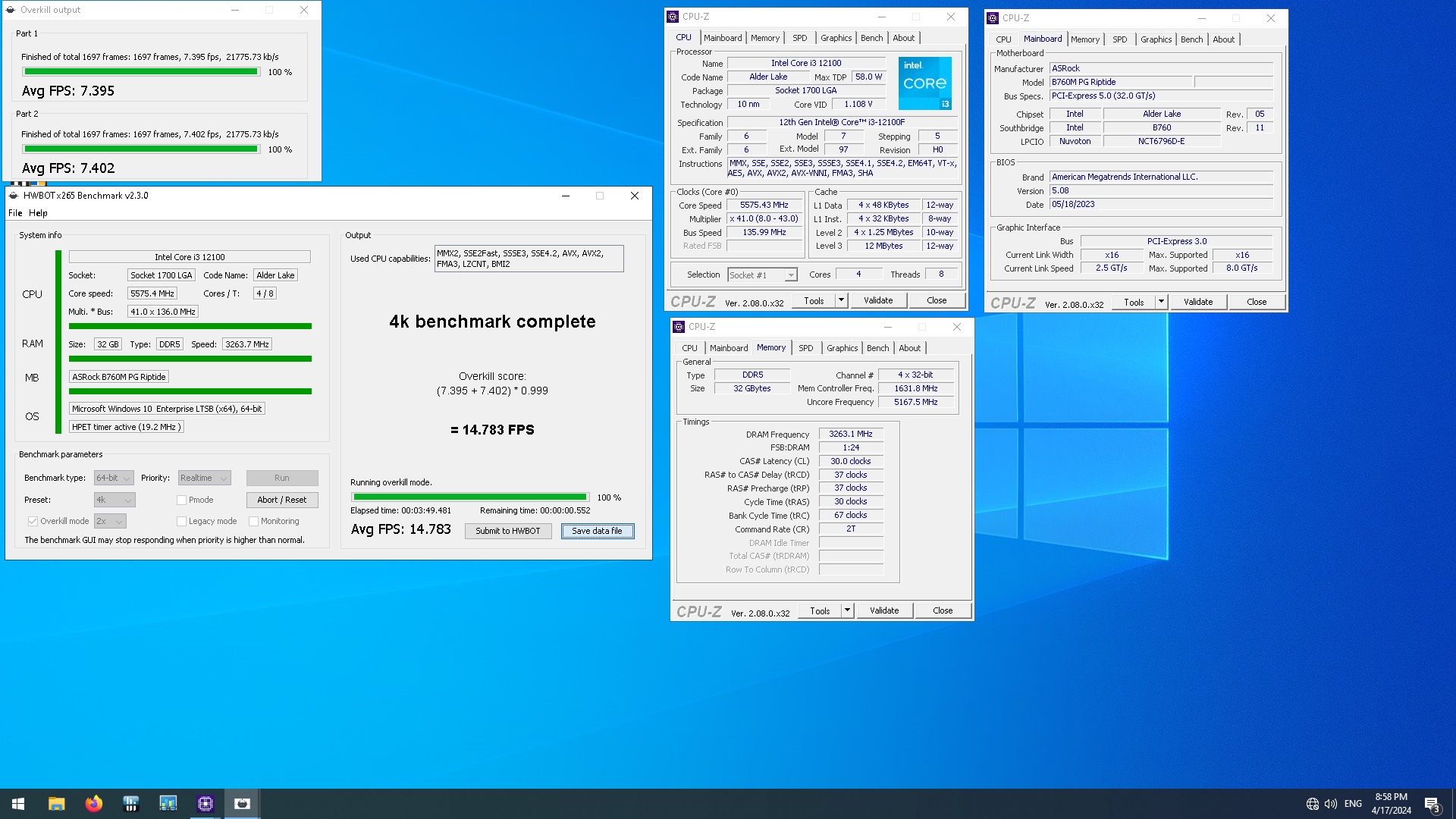This screenshot has width=1456, height=819.
Task: Open the Socket #1 selection dropdown
Action: 762,275
